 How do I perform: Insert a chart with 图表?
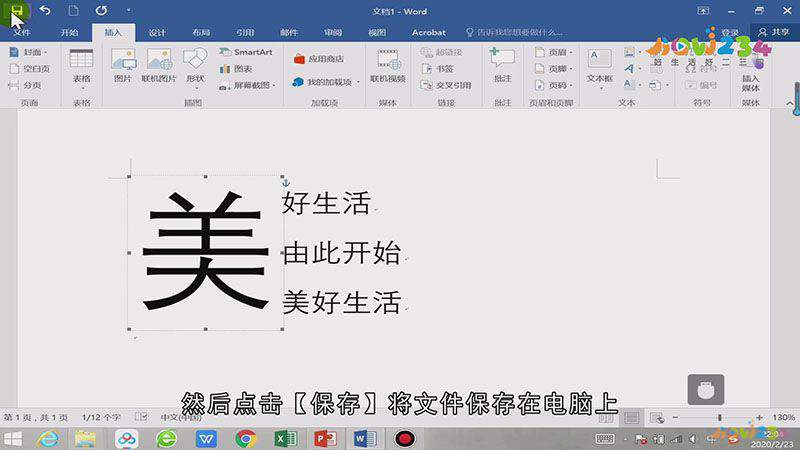(x=236, y=68)
